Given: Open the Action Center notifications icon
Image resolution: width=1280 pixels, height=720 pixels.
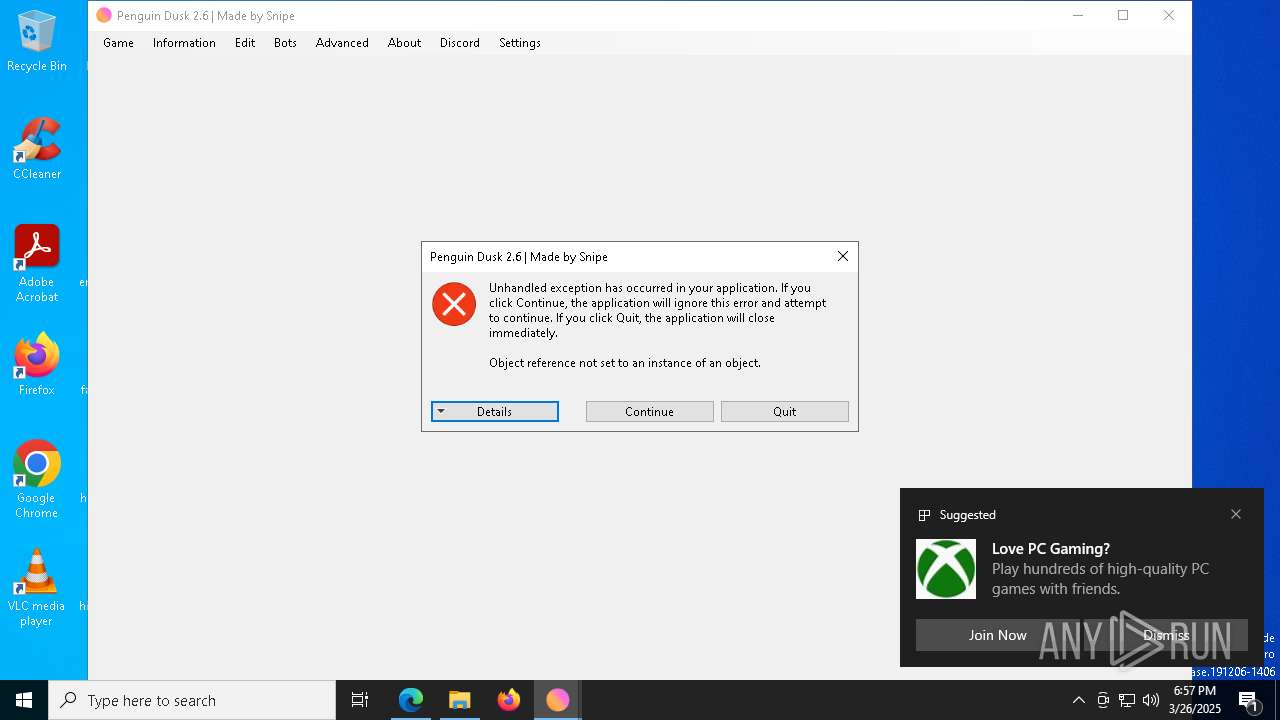Looking at the screenshot, I should pos(1249,700).
